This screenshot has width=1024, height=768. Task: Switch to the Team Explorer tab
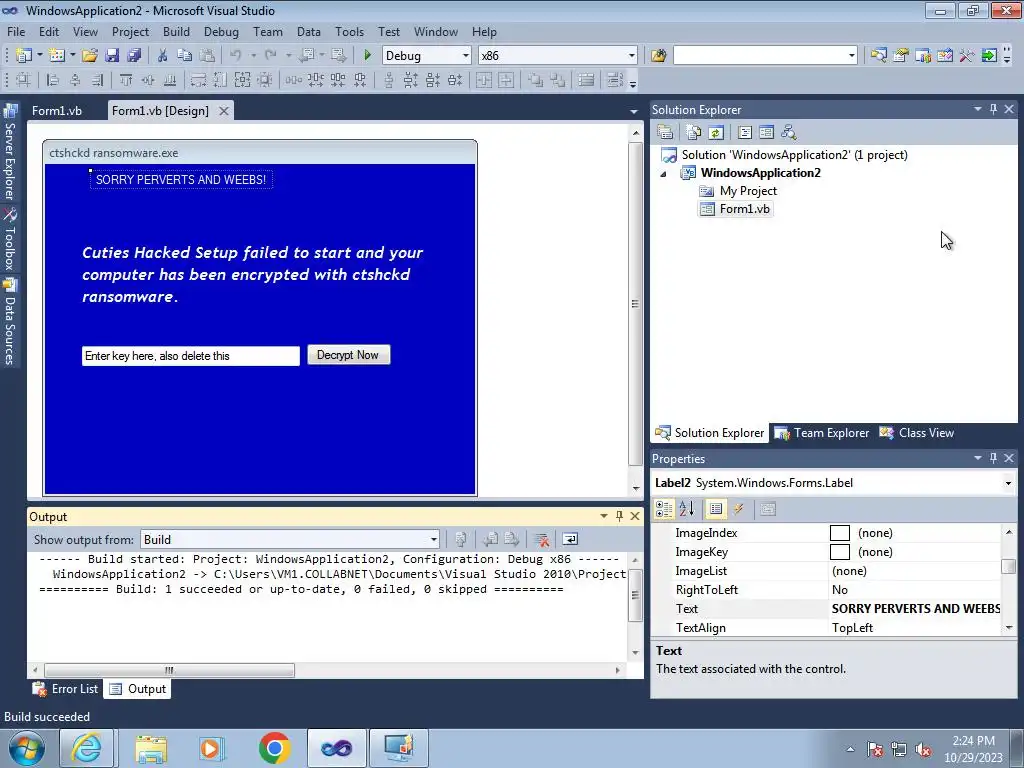822,433
